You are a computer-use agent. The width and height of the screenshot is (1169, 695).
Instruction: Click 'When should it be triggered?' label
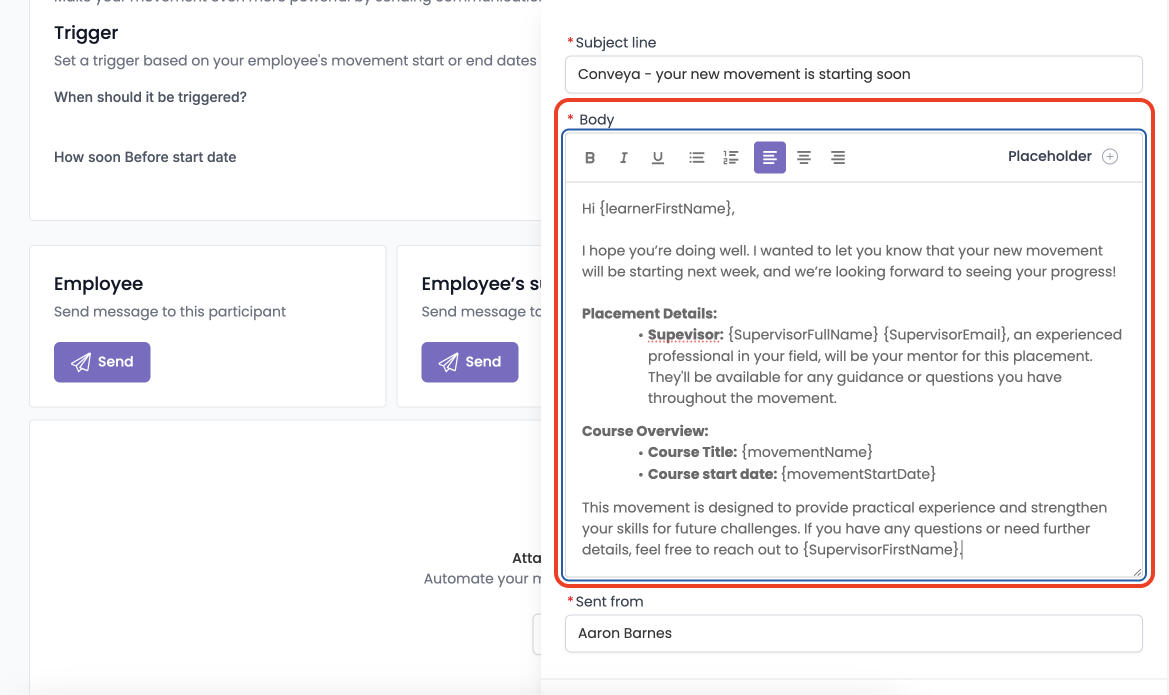coord(150,97)
